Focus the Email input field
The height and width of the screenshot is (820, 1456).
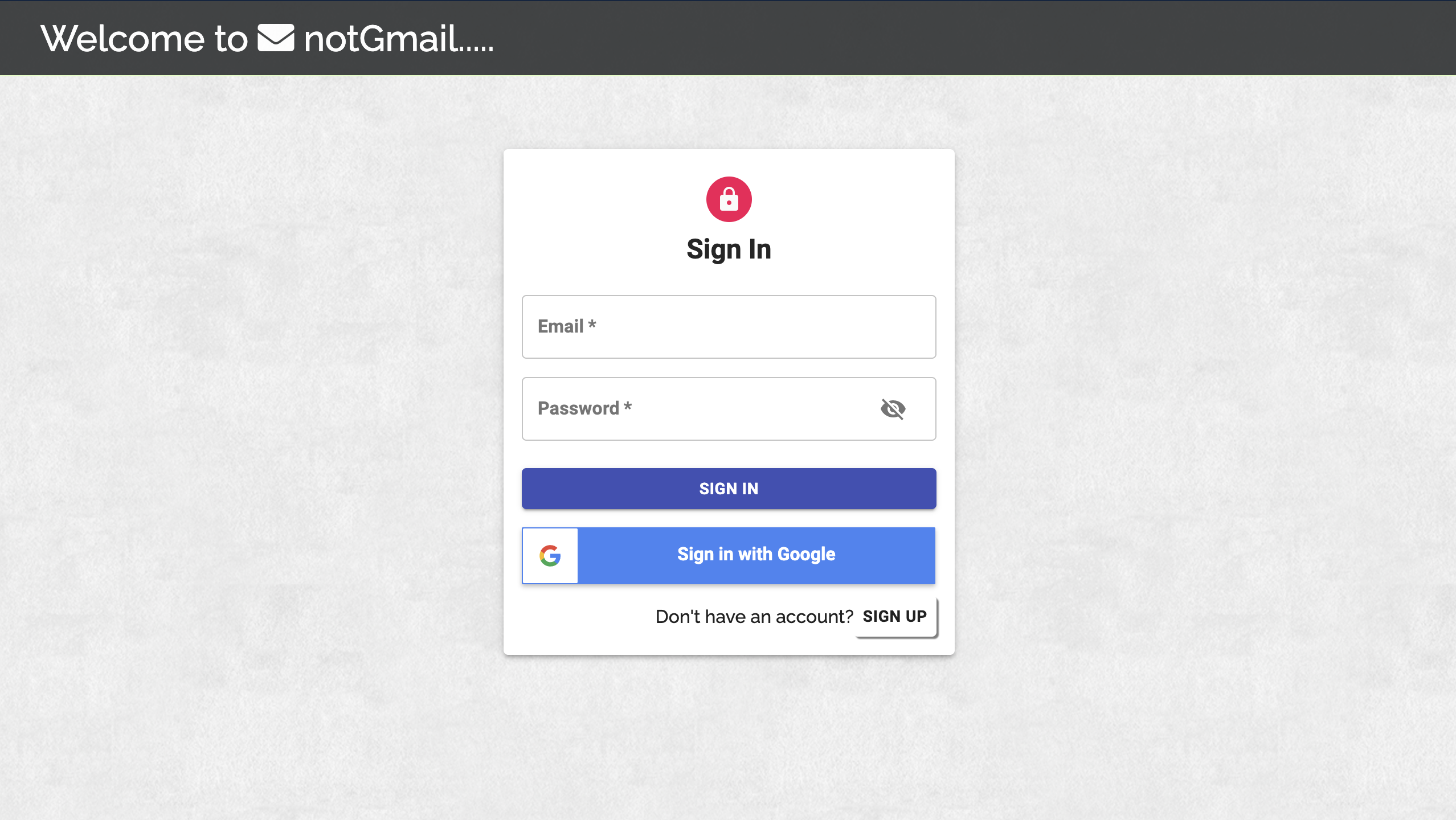(x=729, y=327)
